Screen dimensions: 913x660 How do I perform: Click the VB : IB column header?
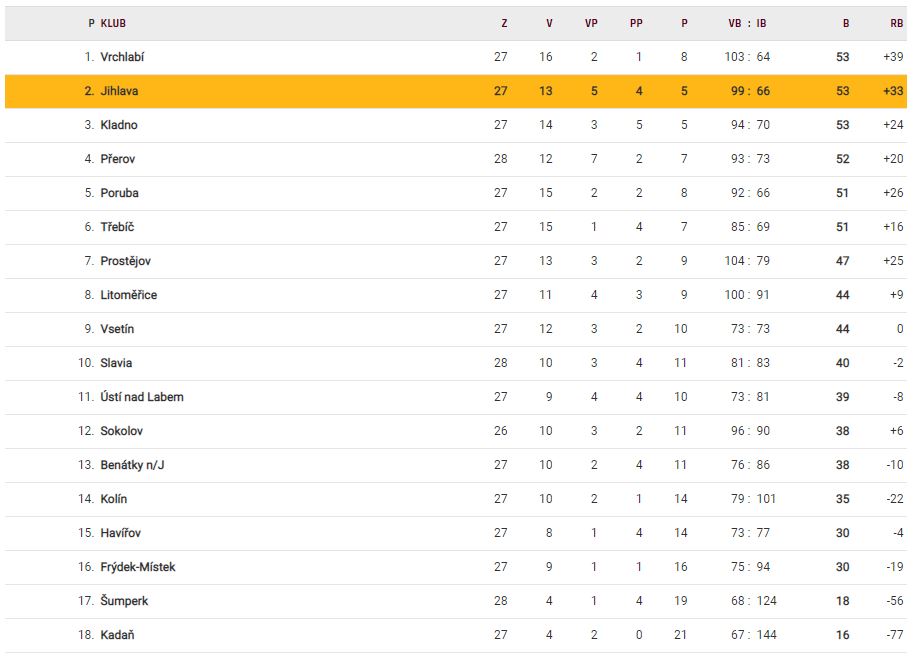747,23
